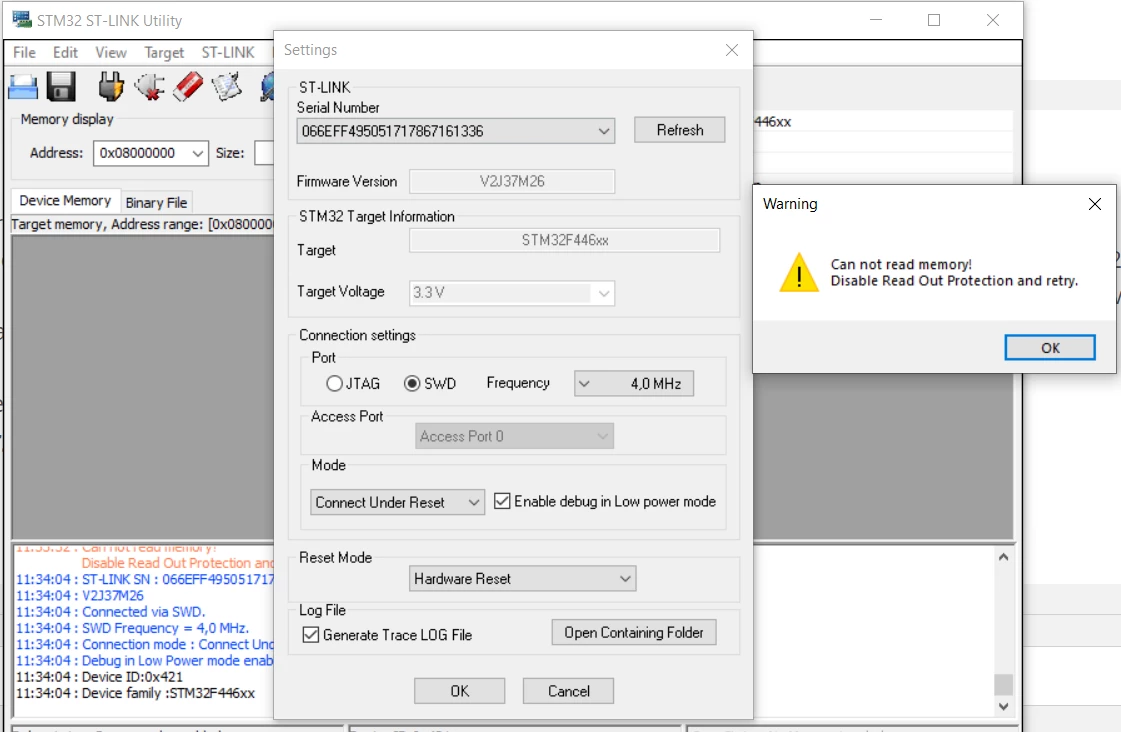Viewport: 1121px width, 732px height.
Task: Confirm Settings dialog with OK
Action: tap(460, 691)
